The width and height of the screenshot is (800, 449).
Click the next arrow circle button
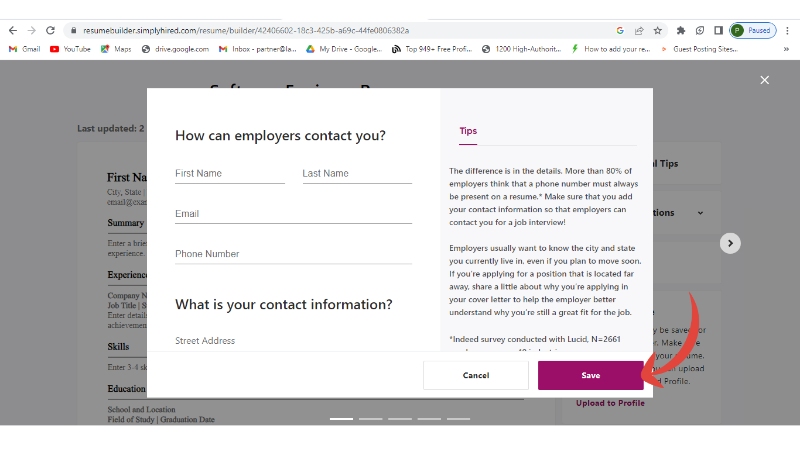coord(731,243)
